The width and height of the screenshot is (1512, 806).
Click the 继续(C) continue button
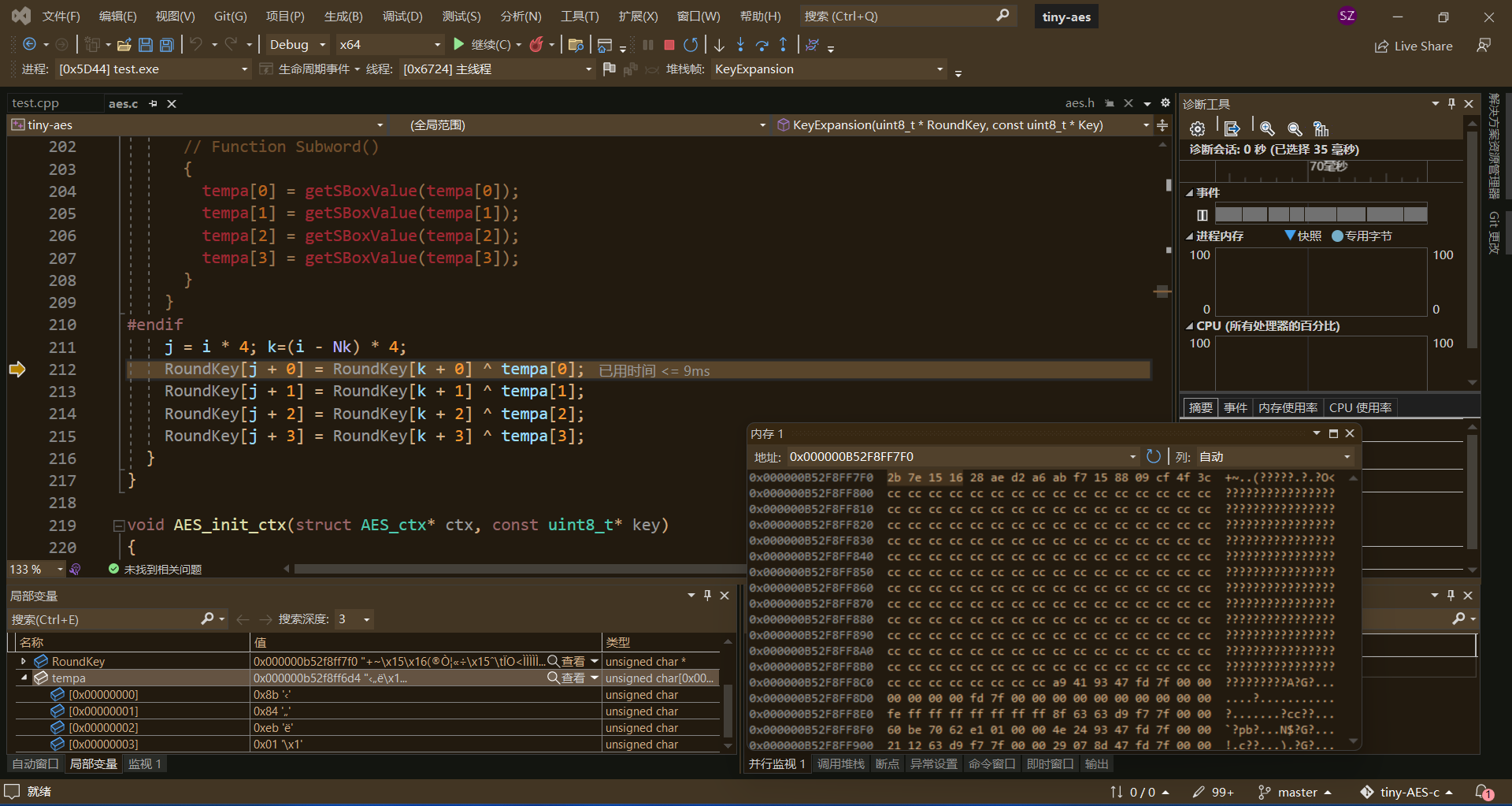coord(483,45)
